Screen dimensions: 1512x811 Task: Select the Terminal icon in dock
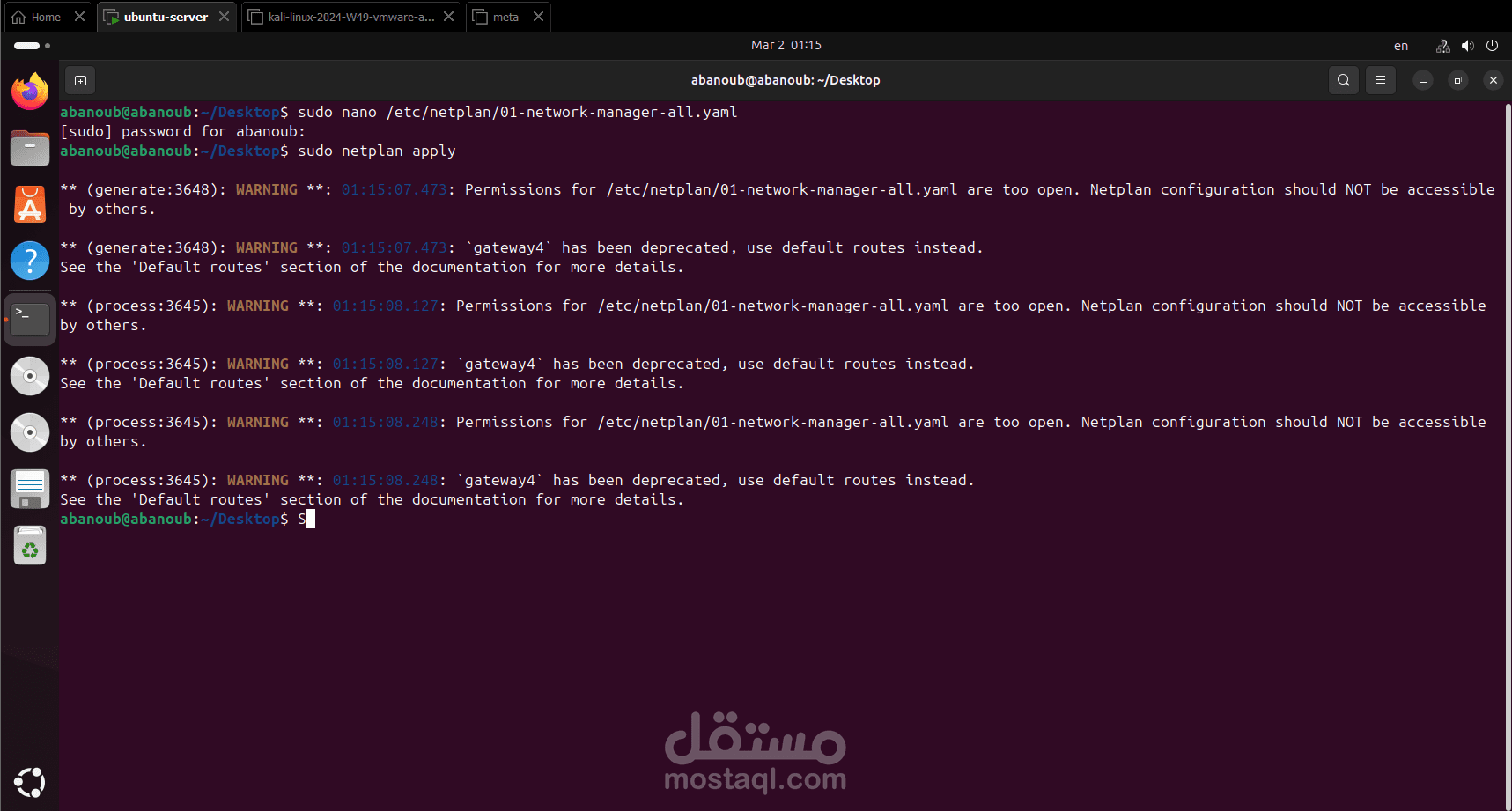click(x=30, y=319)
